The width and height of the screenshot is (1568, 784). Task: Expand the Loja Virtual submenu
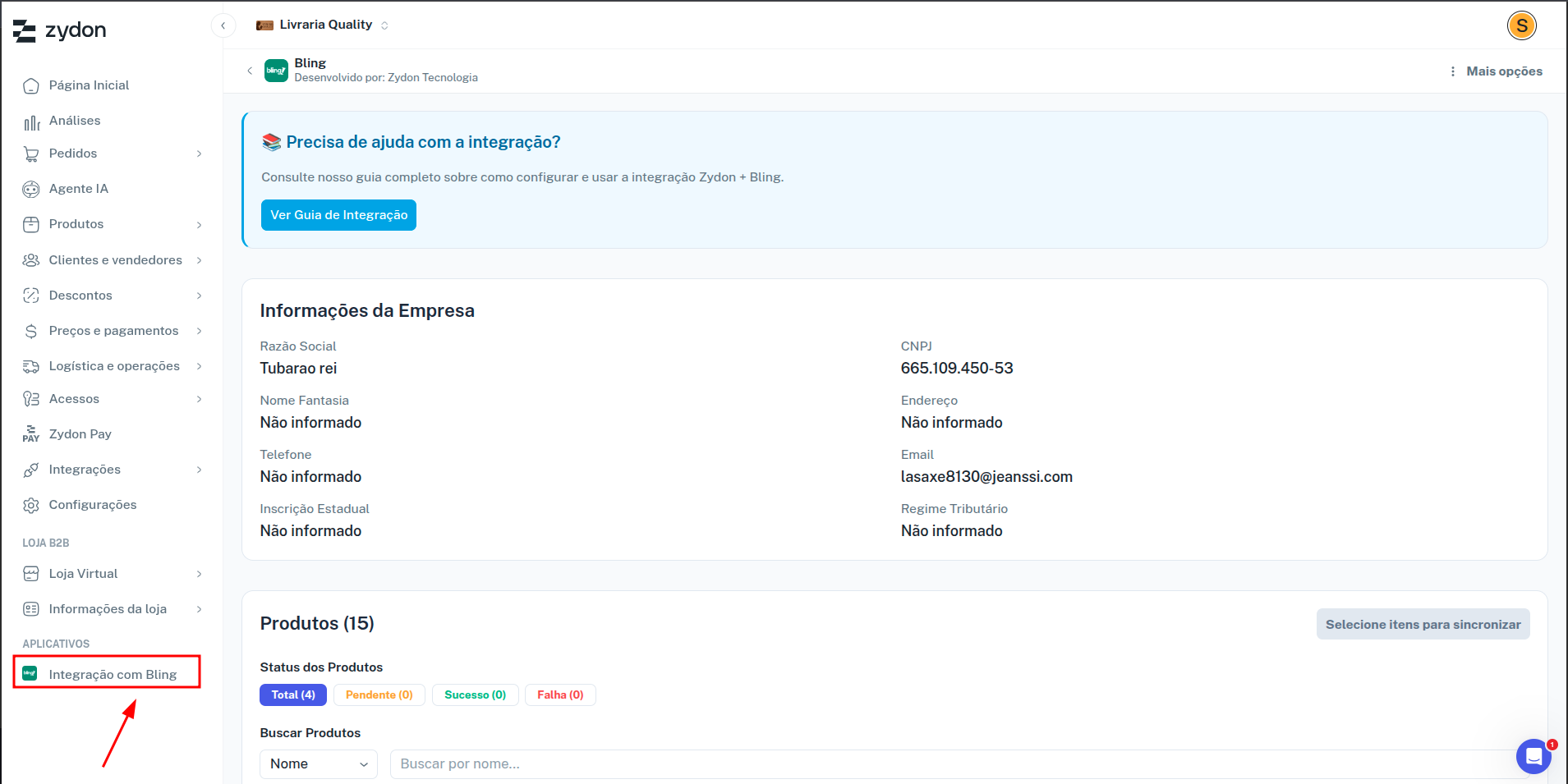tap(200, 574)
